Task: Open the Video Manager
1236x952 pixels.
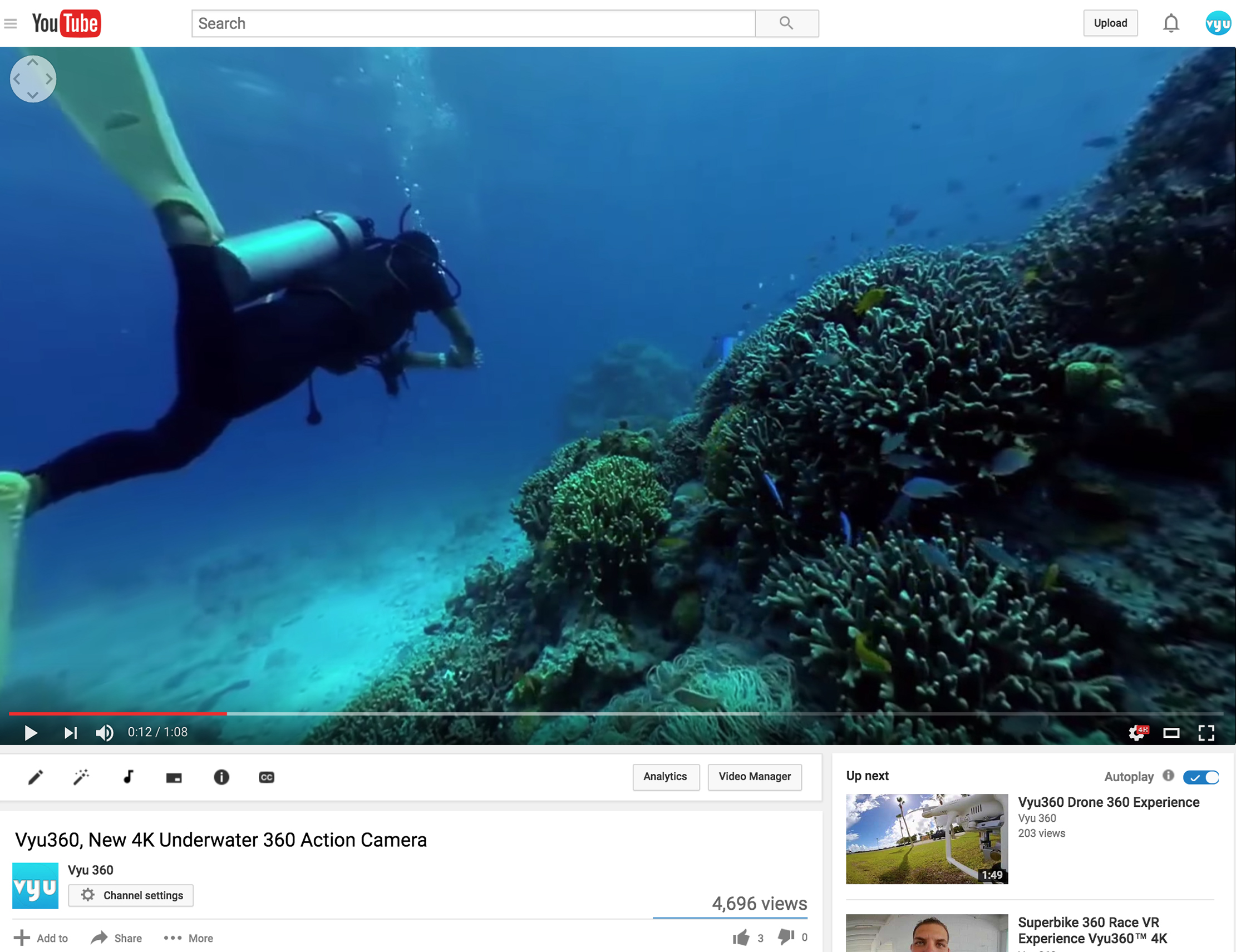Action: tap(755, 777)
